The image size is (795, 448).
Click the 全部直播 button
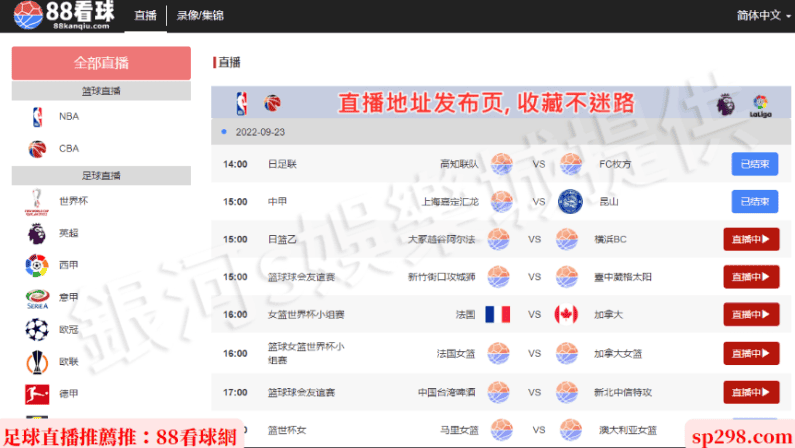tap(101, 63)
